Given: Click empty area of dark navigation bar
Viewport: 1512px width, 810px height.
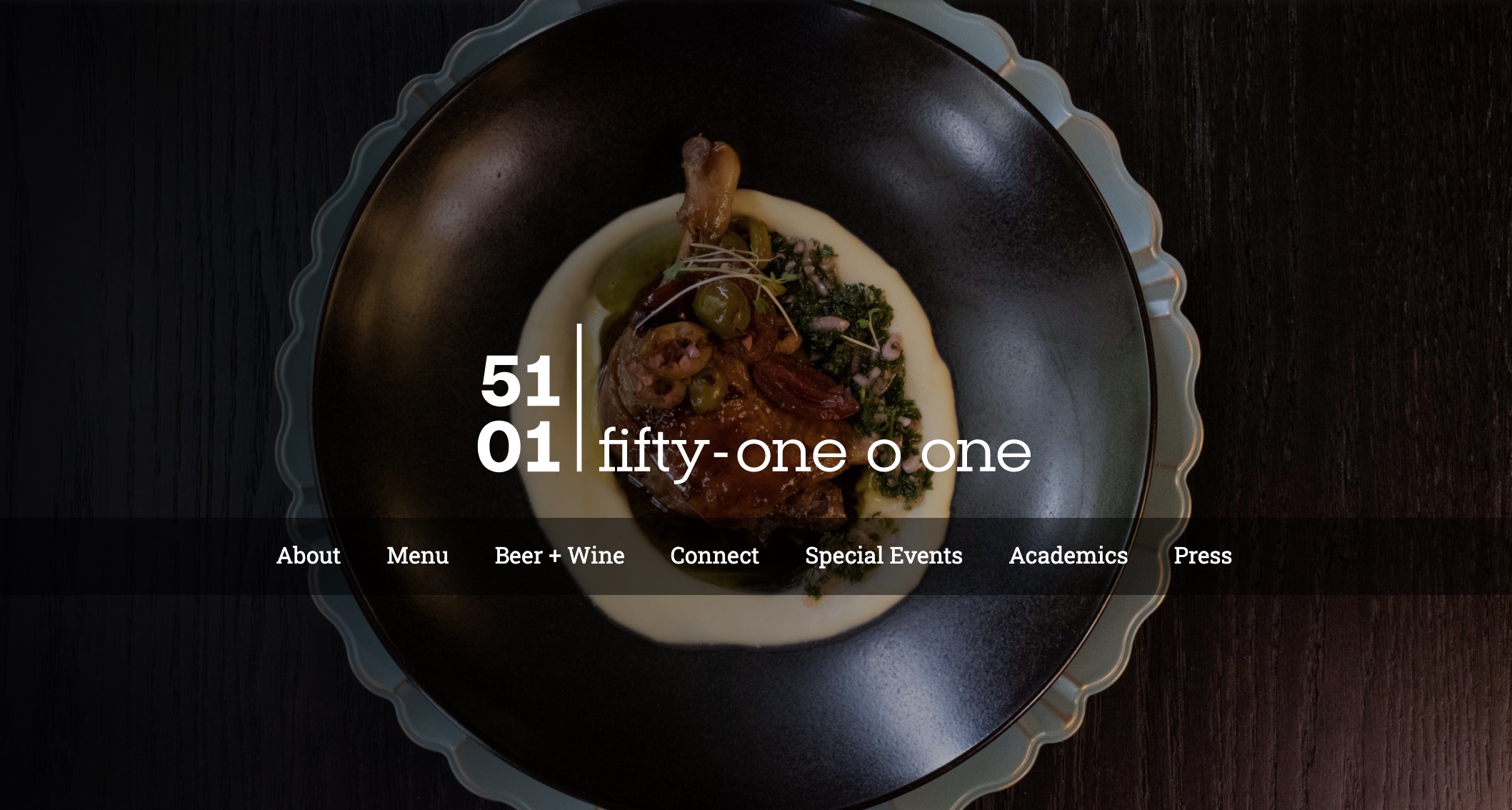Looking at the screenshot, I should point(129,556).
